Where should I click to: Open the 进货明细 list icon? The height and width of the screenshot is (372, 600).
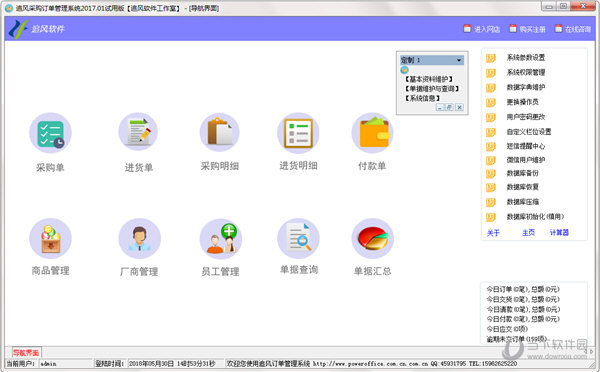298,133
